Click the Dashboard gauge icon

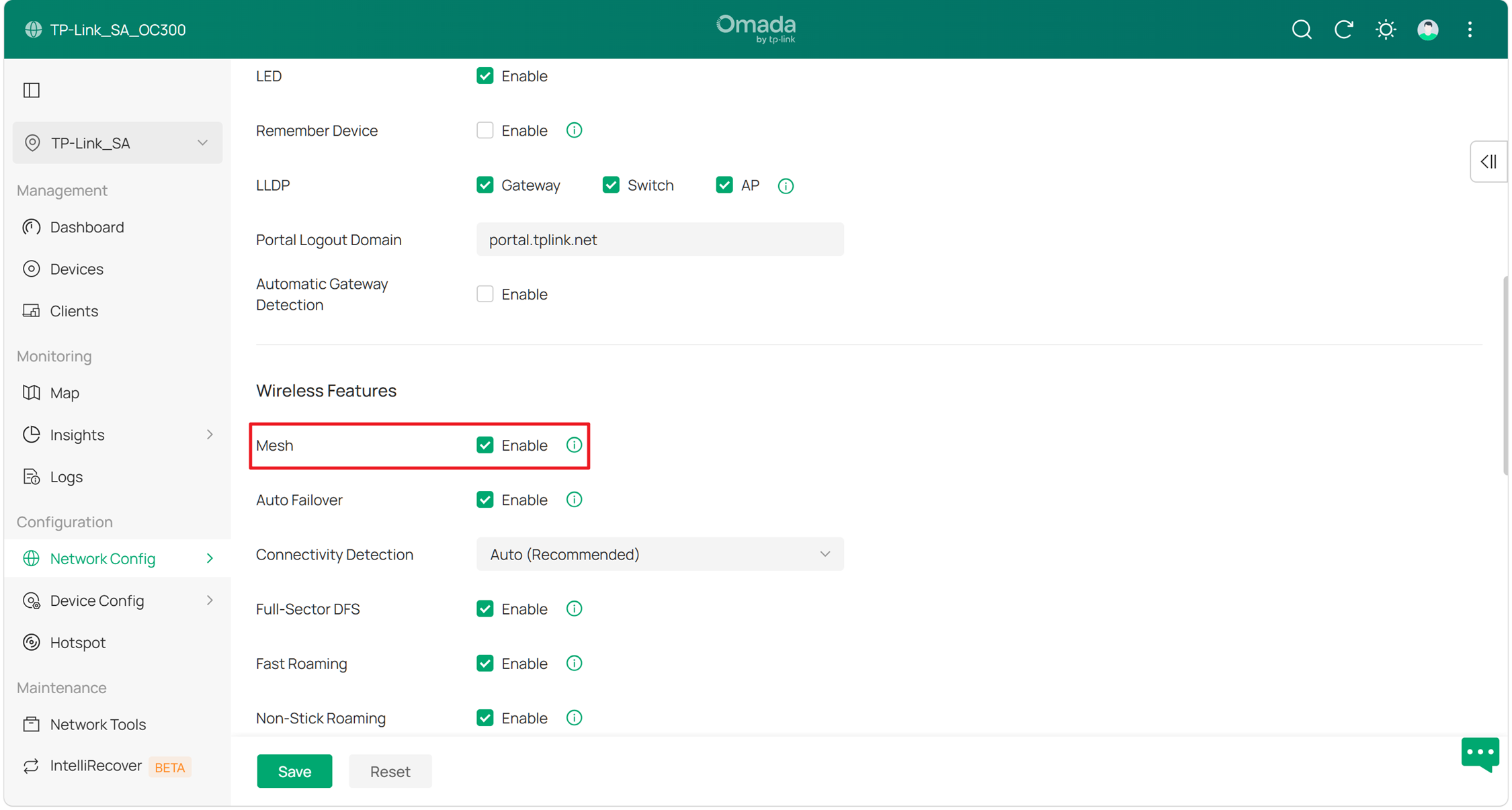[32, 227]
